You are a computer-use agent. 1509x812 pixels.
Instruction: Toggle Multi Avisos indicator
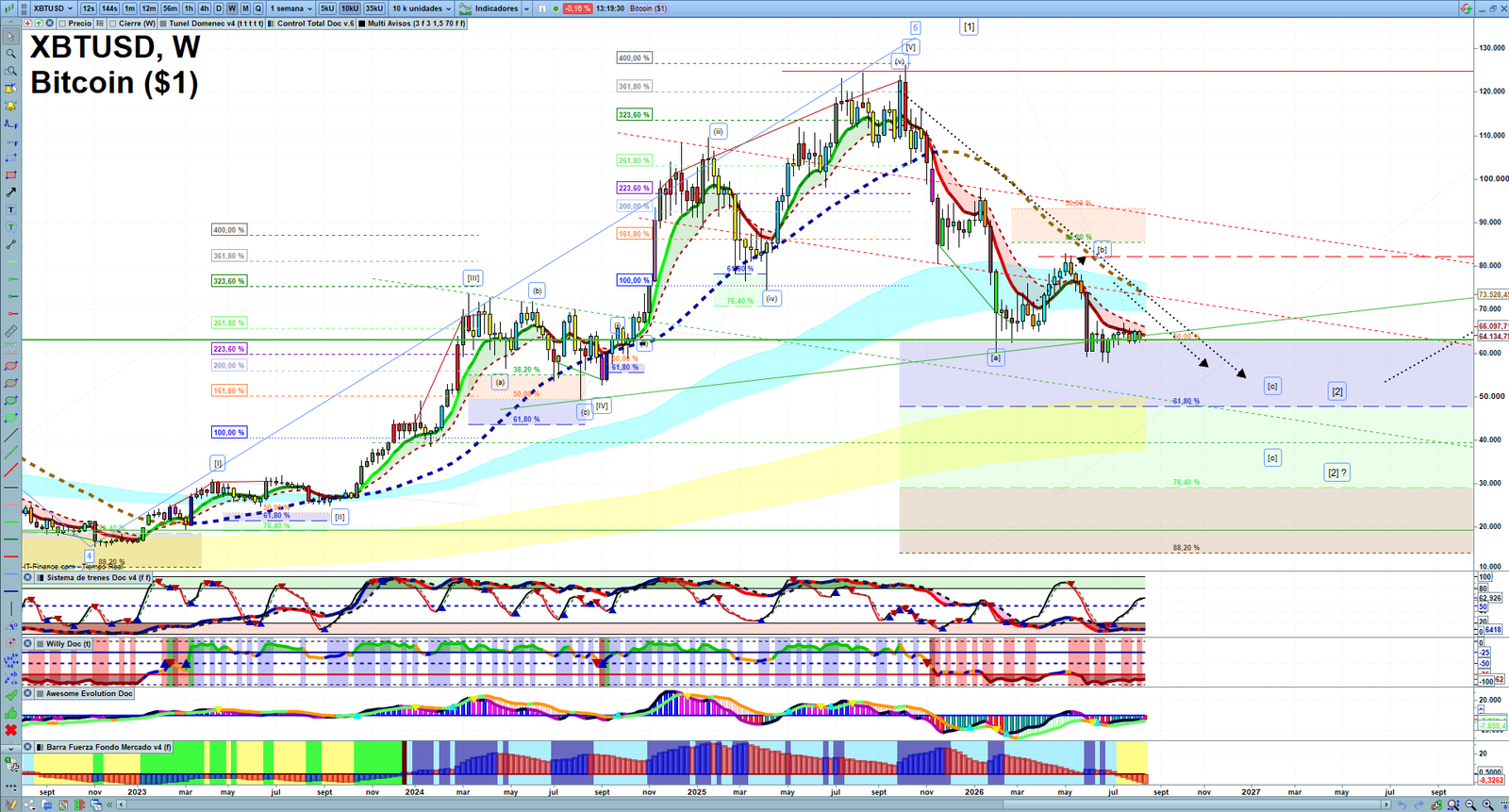(x=411, y=24)
